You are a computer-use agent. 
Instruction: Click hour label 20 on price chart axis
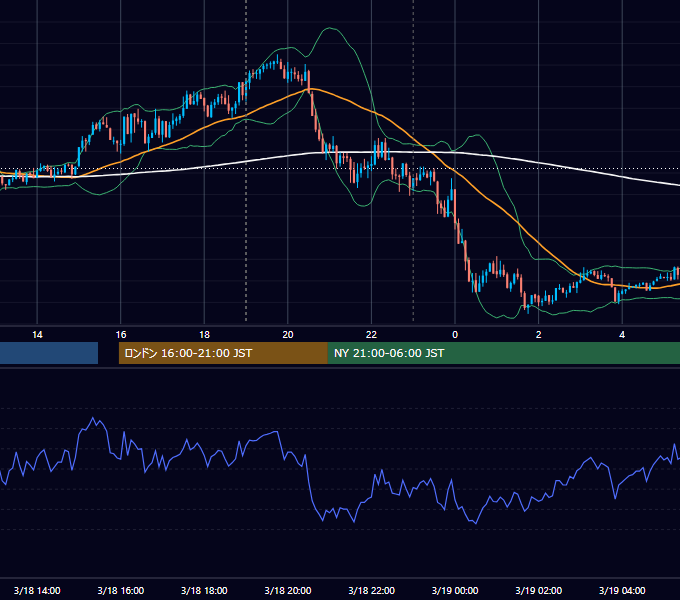(288, 335)
